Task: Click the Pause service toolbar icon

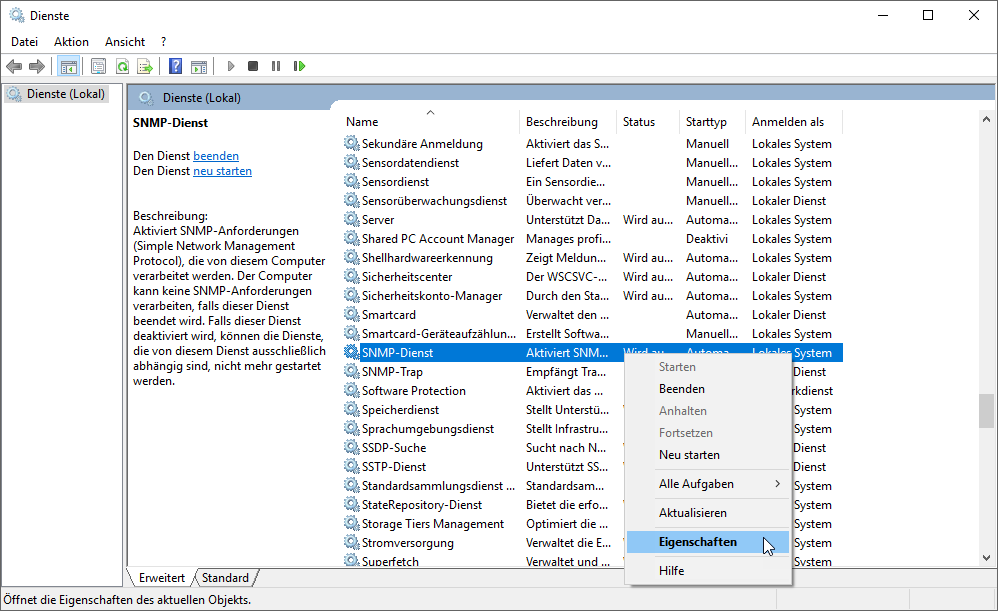Action: 276,66
